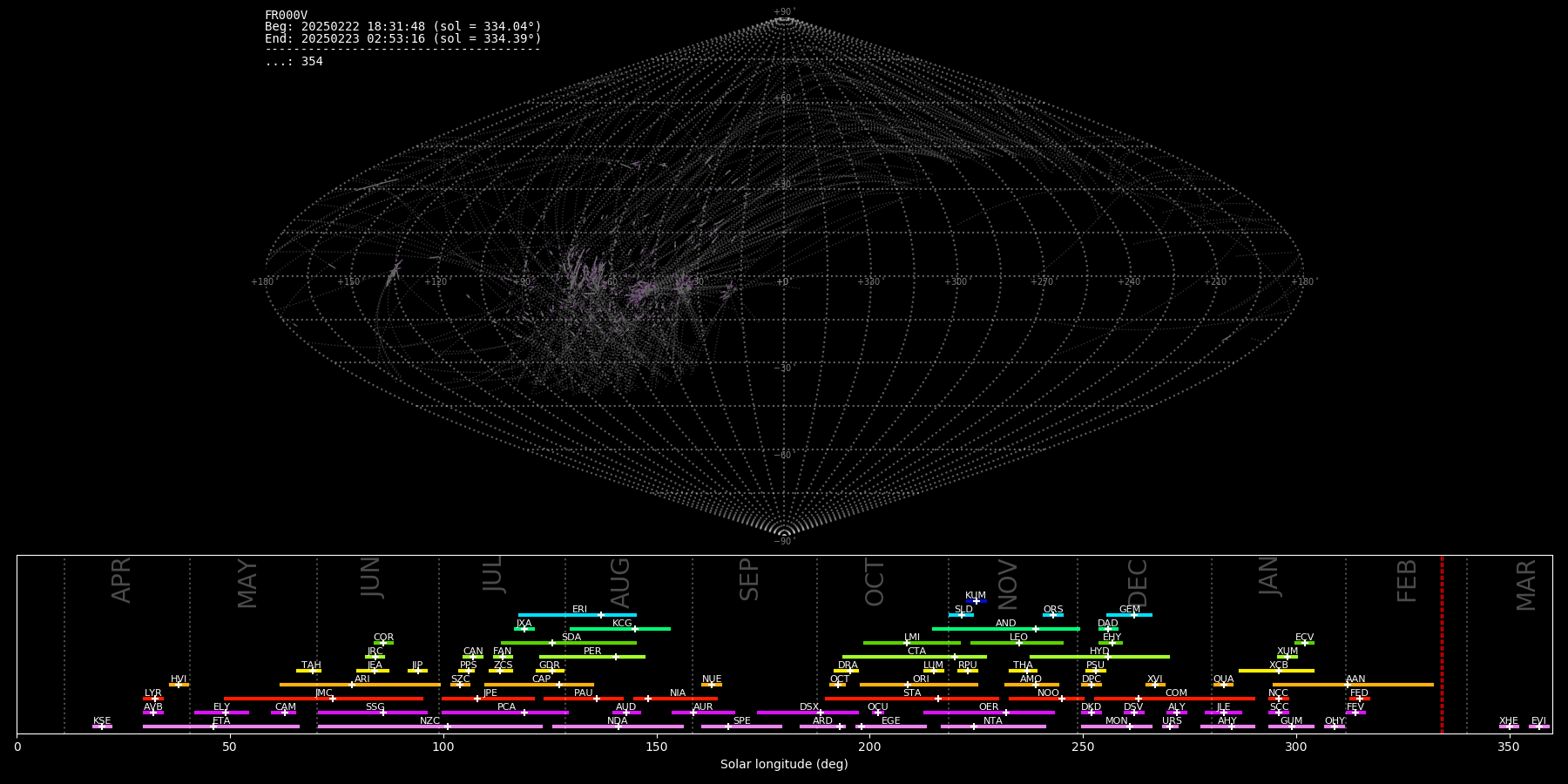Click the SPE shower label

click(742, 721)
